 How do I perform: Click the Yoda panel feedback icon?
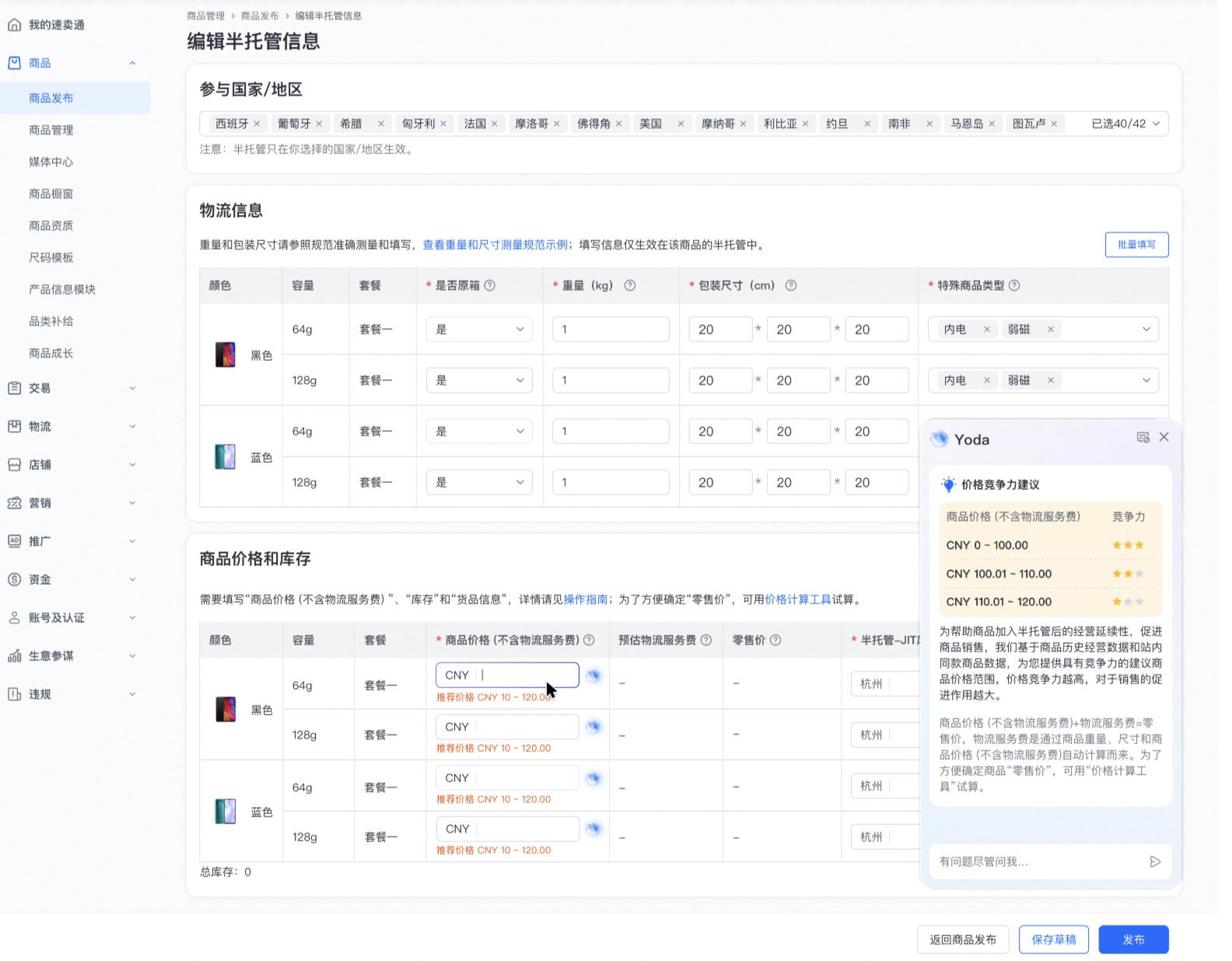[1143, 438]
